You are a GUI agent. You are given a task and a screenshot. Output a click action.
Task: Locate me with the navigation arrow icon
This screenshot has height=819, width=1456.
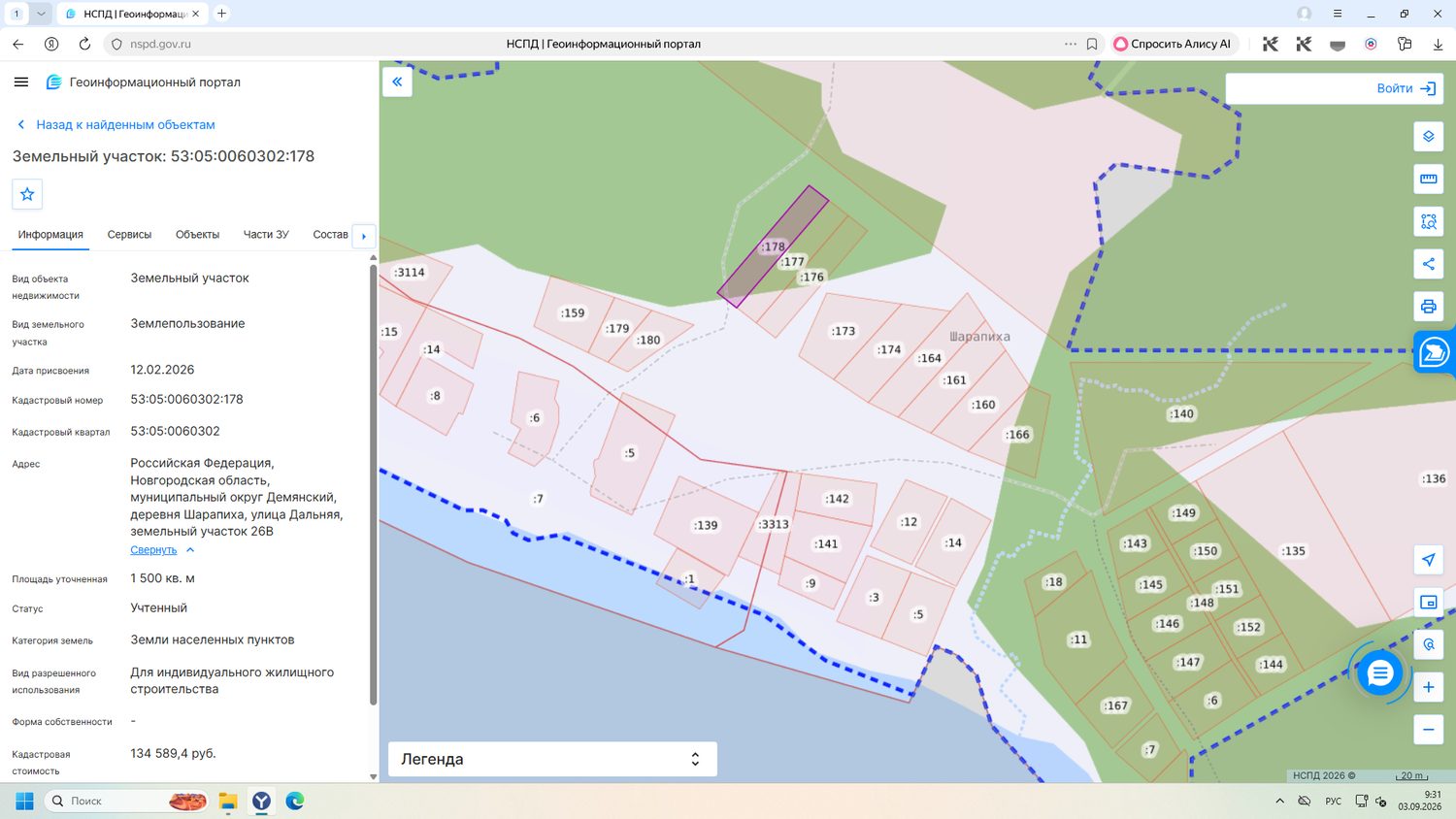point(1428,560)
